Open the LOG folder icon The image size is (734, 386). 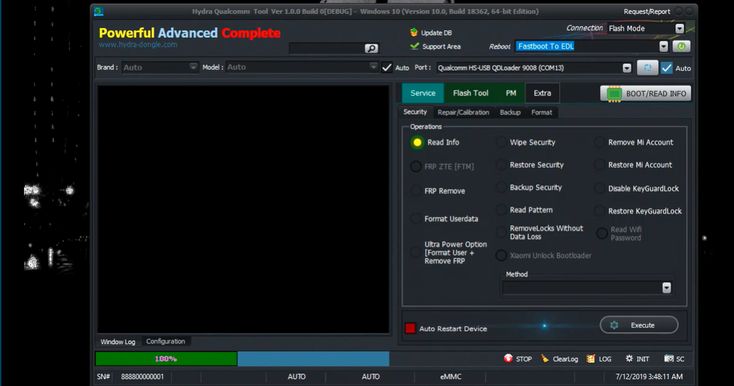[x=591, y=358]
